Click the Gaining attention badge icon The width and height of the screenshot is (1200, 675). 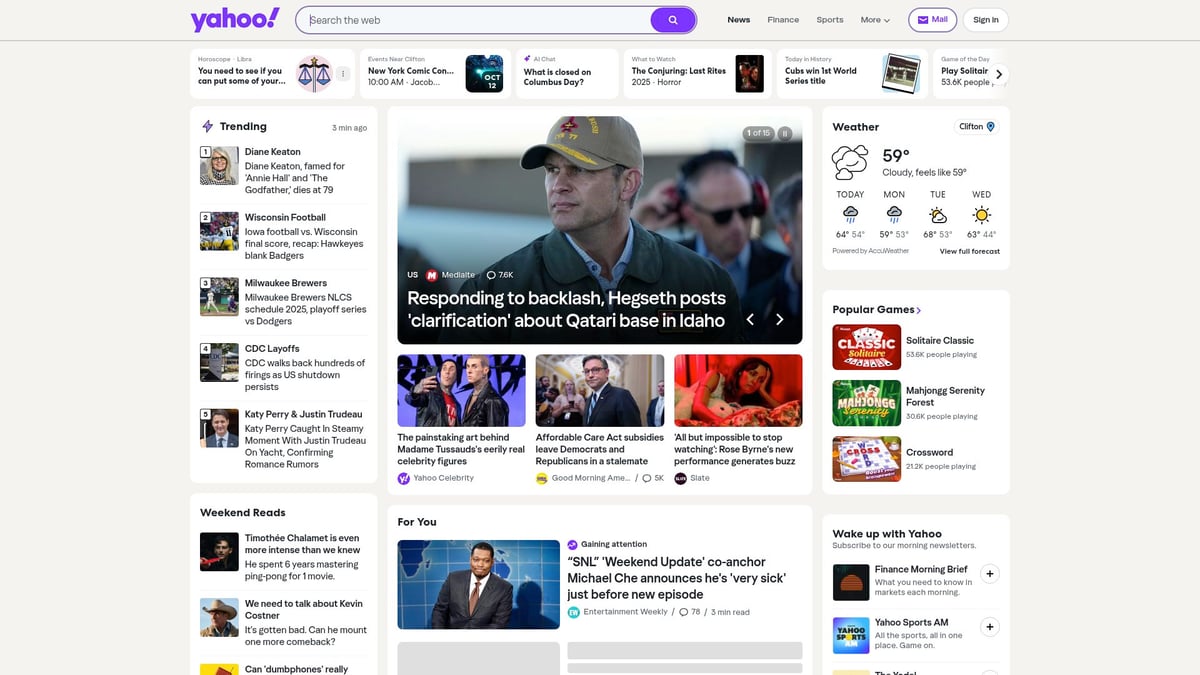[572, 545]
